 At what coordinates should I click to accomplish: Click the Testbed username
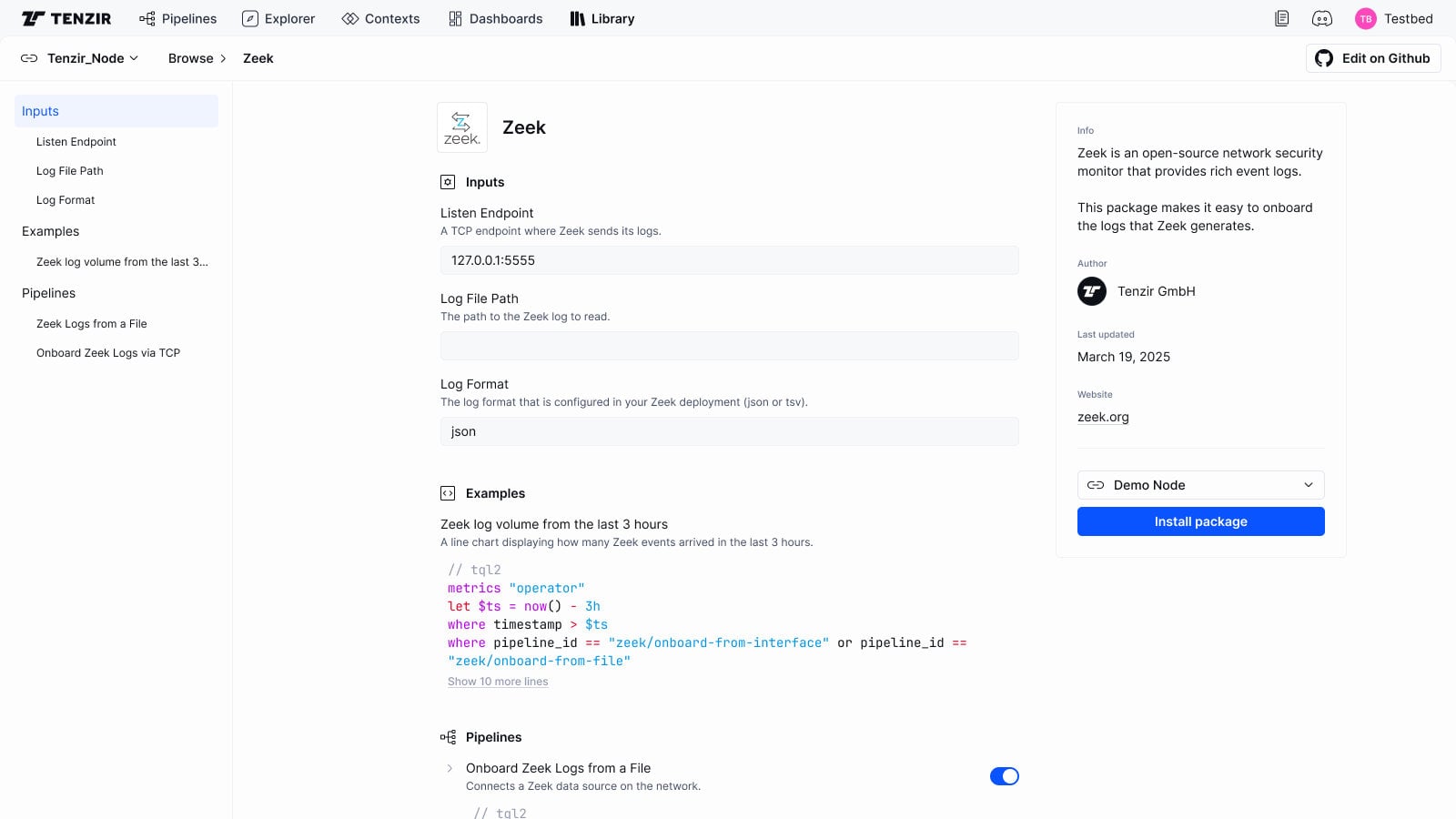pyautogui.click(x=1409, y=18)
